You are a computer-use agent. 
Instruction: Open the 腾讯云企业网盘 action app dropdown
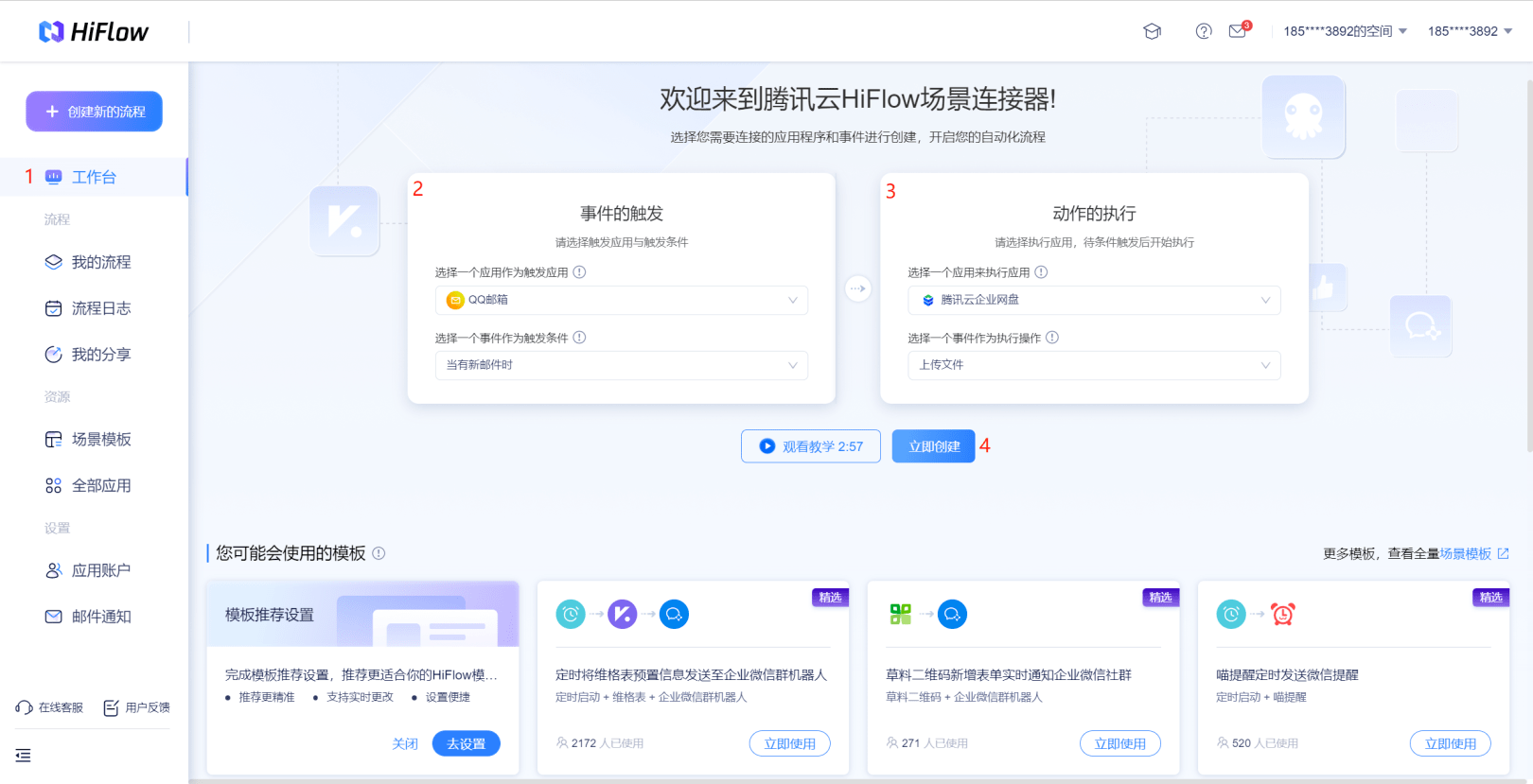1094,300
